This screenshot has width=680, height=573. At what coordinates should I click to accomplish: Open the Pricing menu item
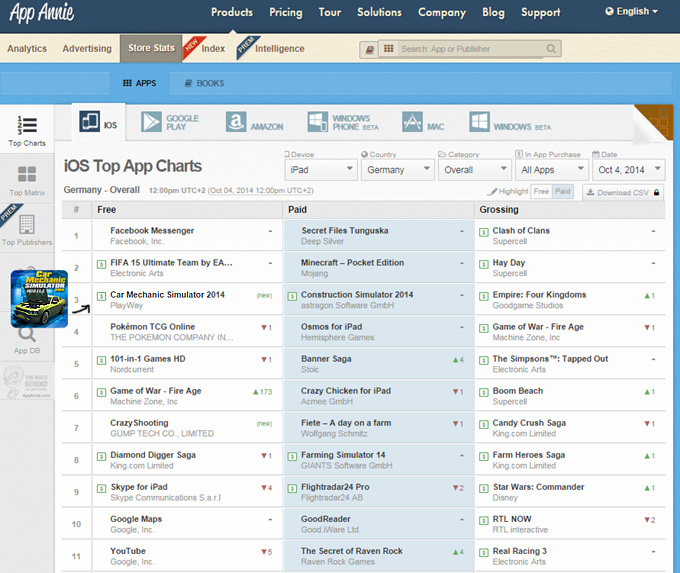[286, 12]
